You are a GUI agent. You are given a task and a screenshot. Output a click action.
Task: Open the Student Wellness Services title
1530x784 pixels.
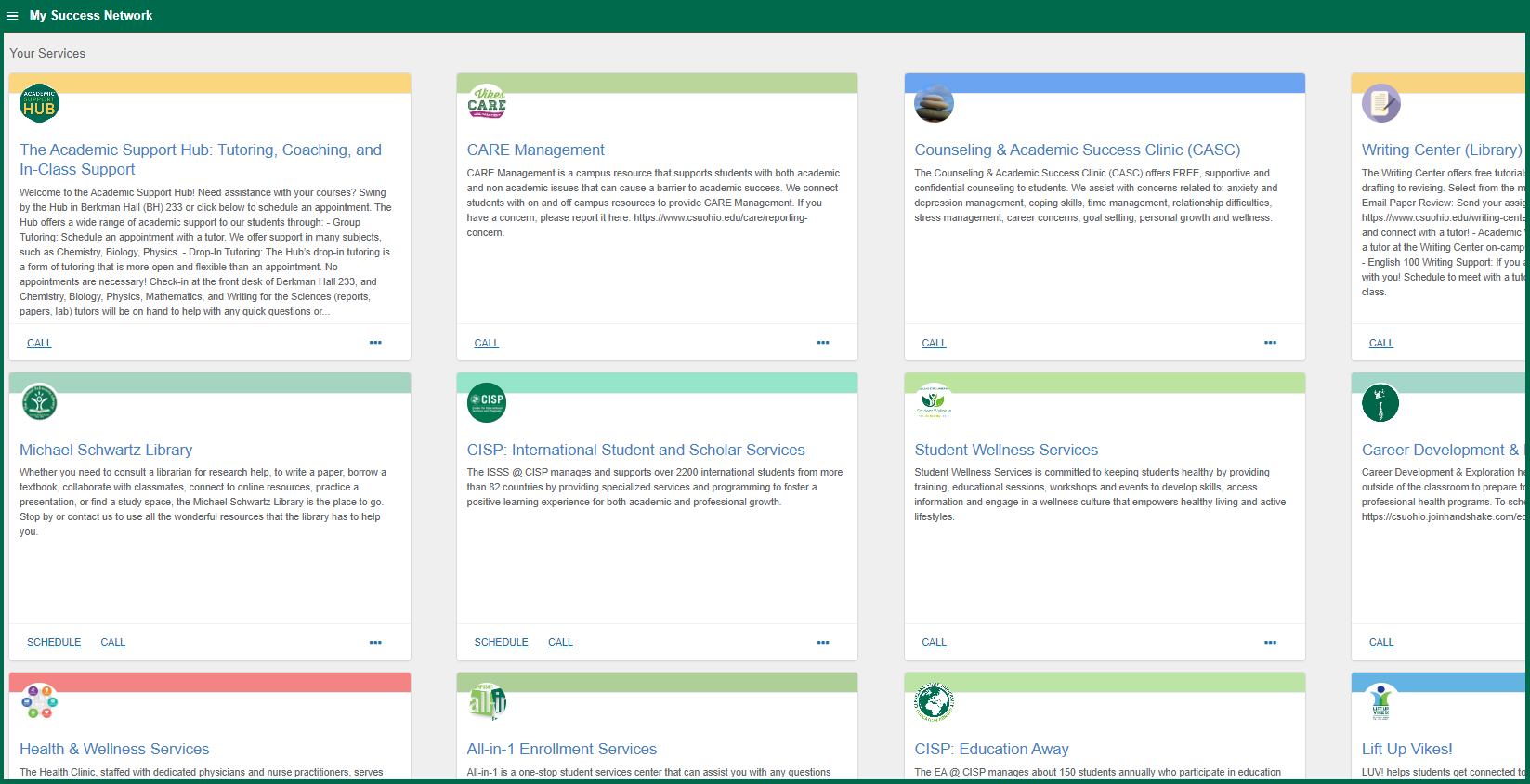[1006, 450]
